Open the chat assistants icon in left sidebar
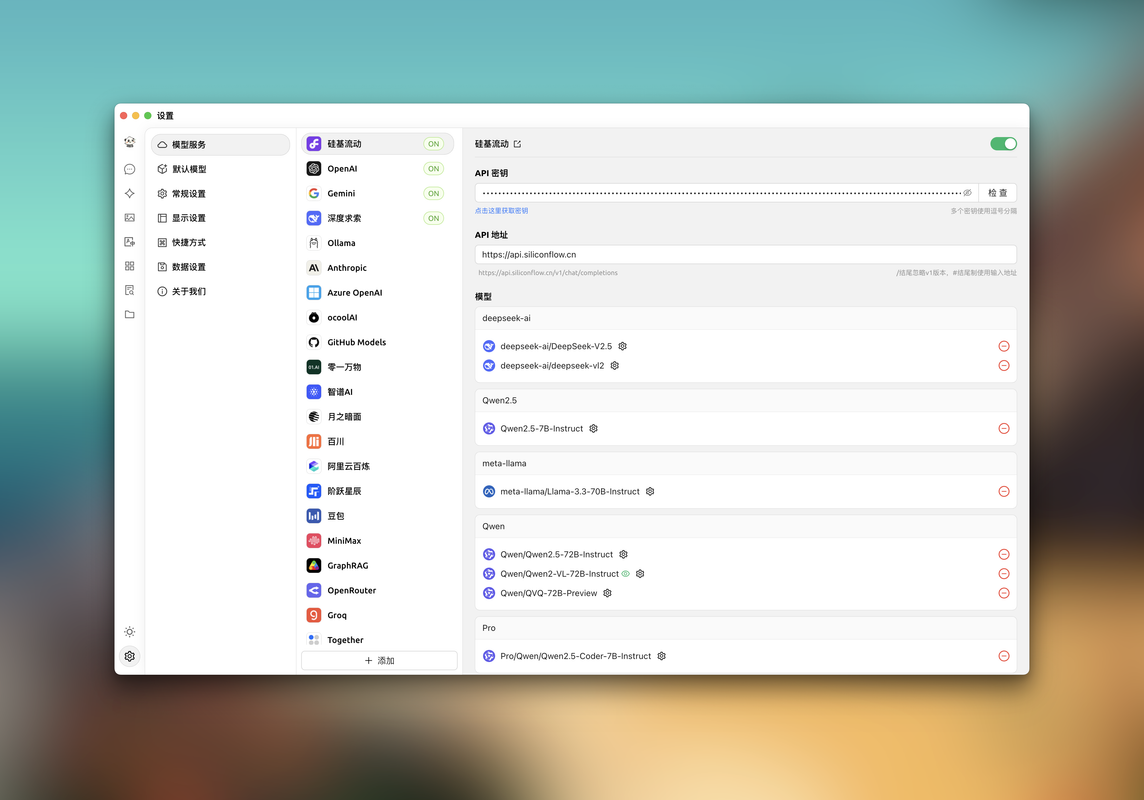The height and width of the screenshot is (800, 1144). [129, 169]
